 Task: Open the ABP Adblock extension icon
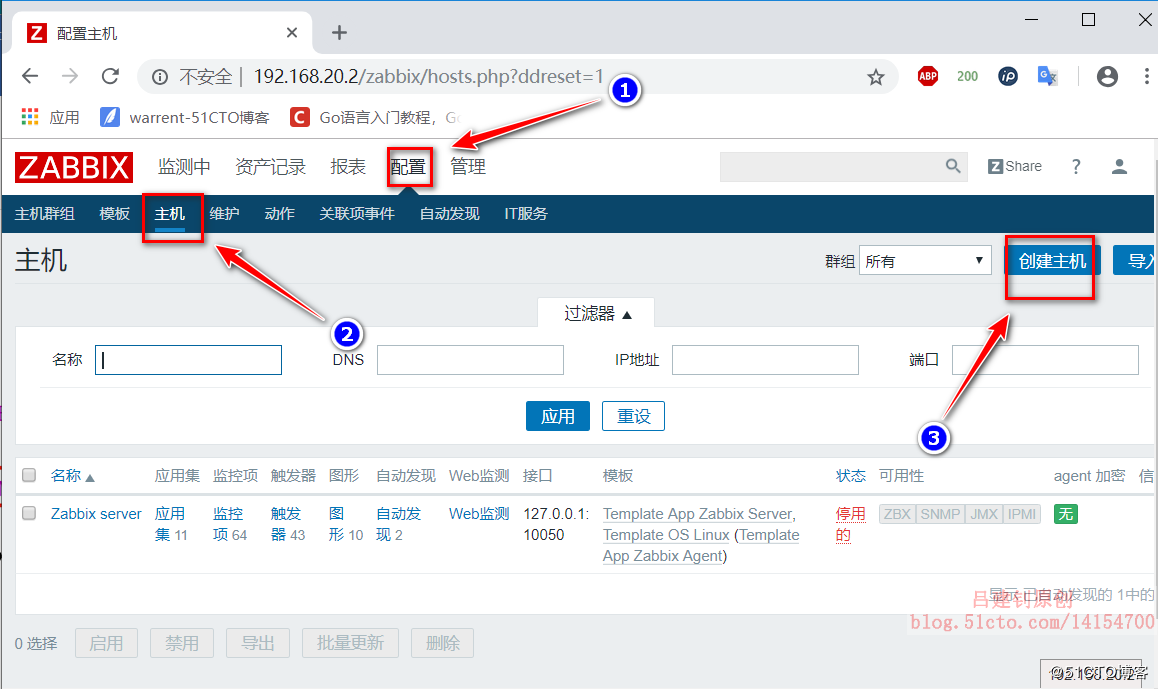(928, 76)
